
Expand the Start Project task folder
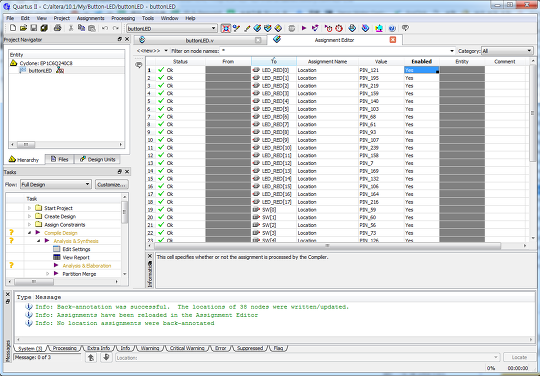pyautogui.click(x=29, y=208)
